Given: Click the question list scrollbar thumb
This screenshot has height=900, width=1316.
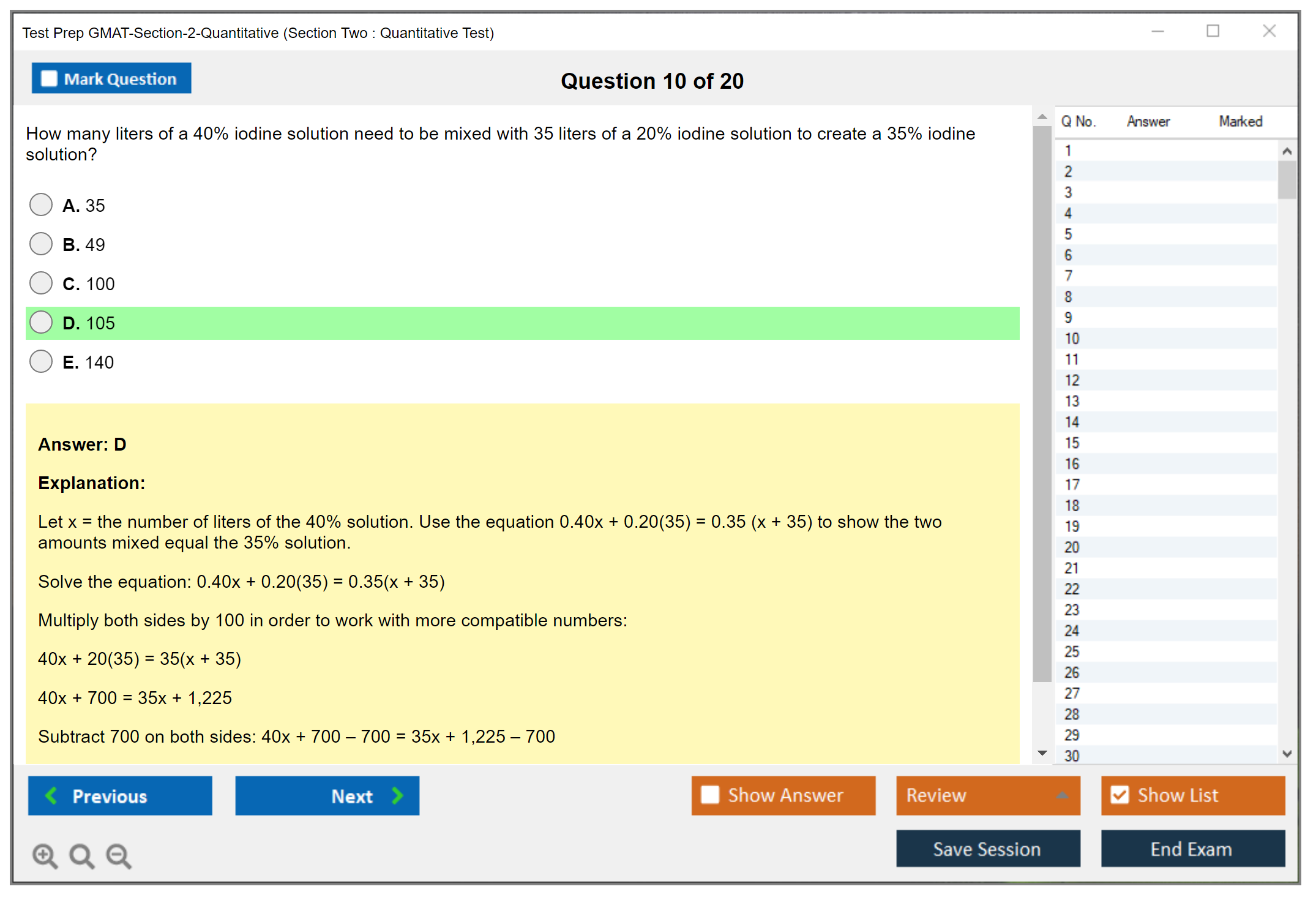Looking at the screenshot, I should [1287, 180].
